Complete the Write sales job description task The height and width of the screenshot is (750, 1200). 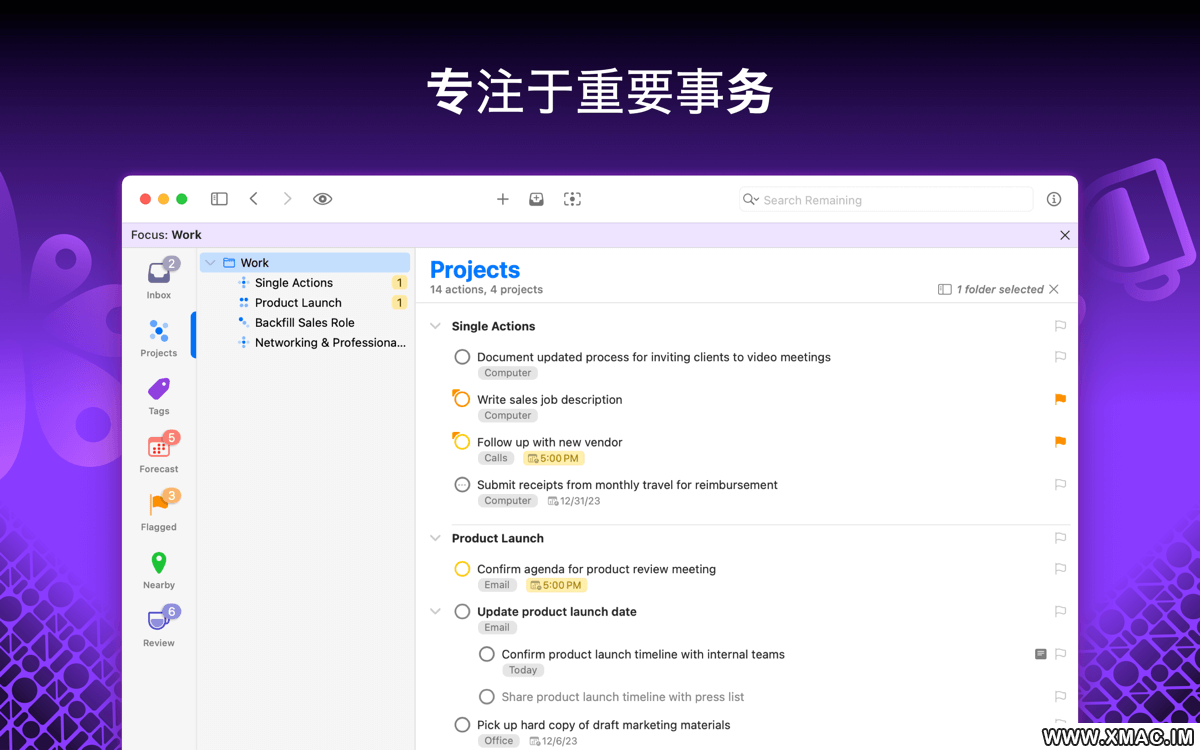click(462, 400)
